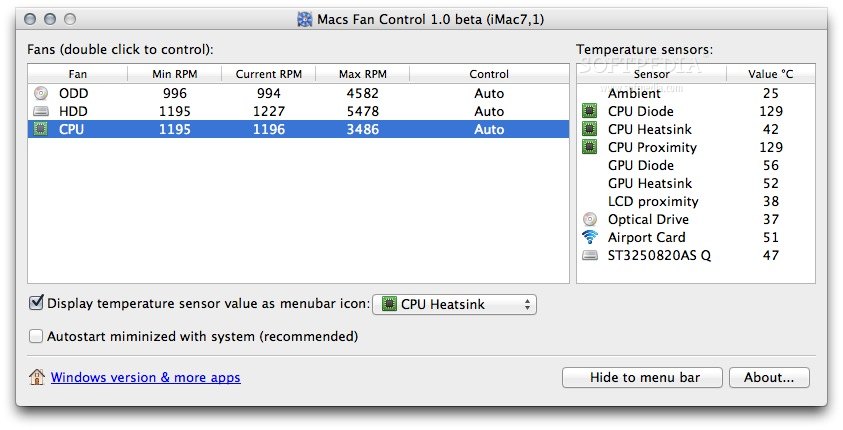This screenshot has height=430, width=843.
Task: Click CPU Current RPM value 1196
Action: coord(269,130)
